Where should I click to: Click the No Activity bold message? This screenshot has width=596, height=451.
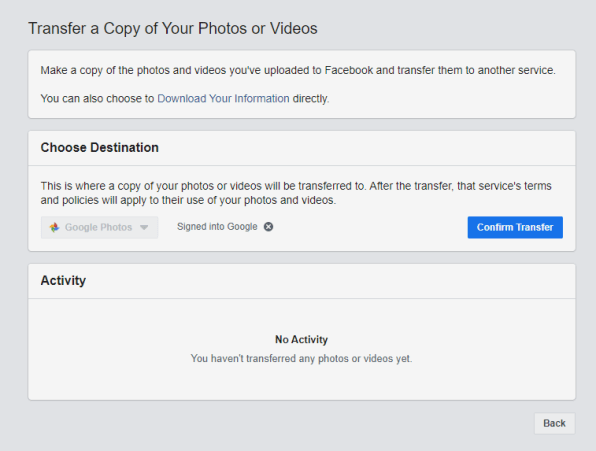301,339
